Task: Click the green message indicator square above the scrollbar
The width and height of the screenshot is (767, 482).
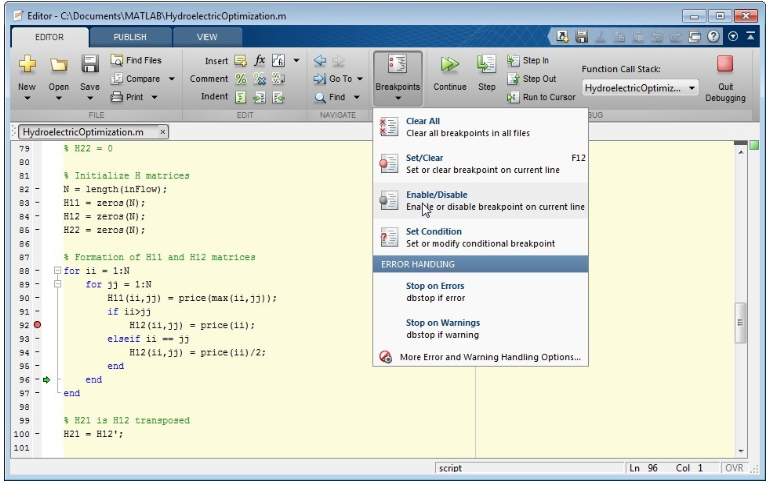Action: pyautogui.click(x=754, y=145)
